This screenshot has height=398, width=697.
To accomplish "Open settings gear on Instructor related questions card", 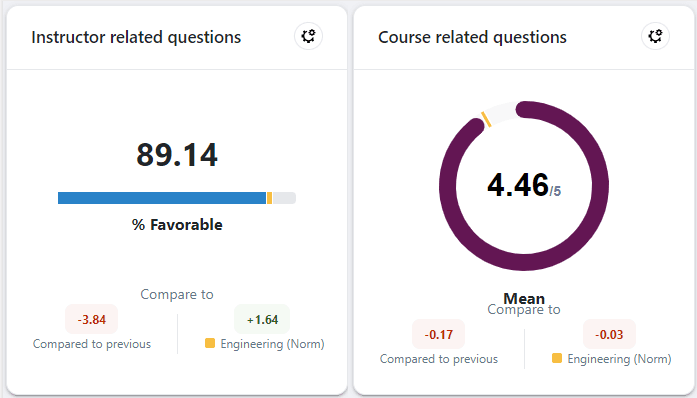I will point(308,36).
